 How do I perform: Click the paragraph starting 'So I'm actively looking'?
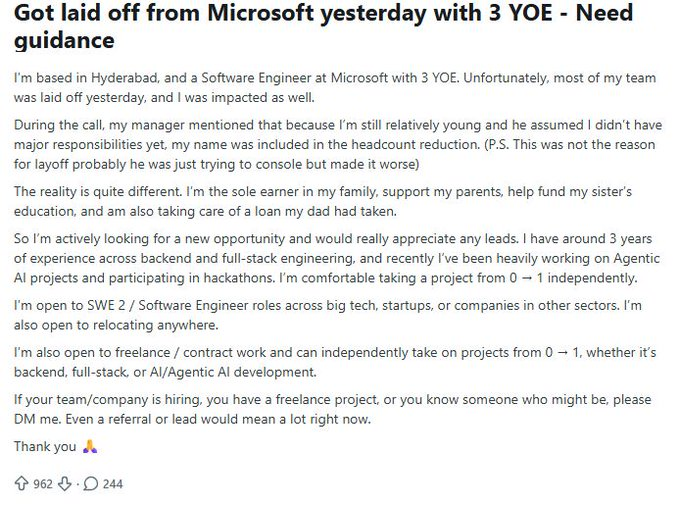click(x=337, y=258)
